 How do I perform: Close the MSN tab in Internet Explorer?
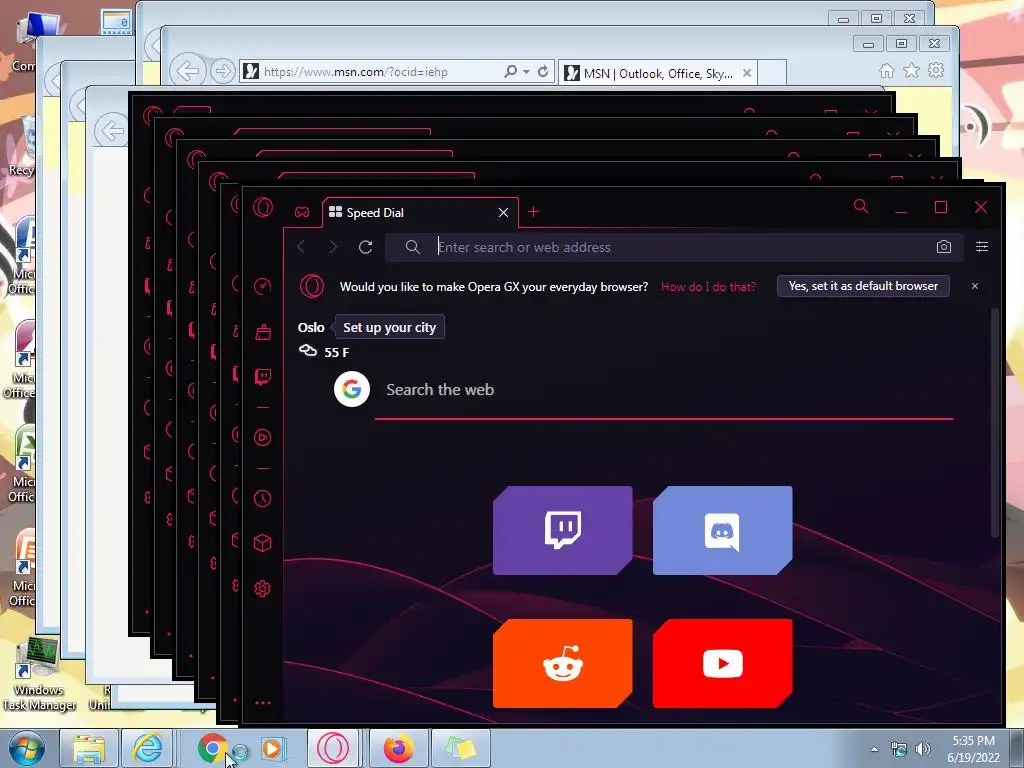coord(746,73)
